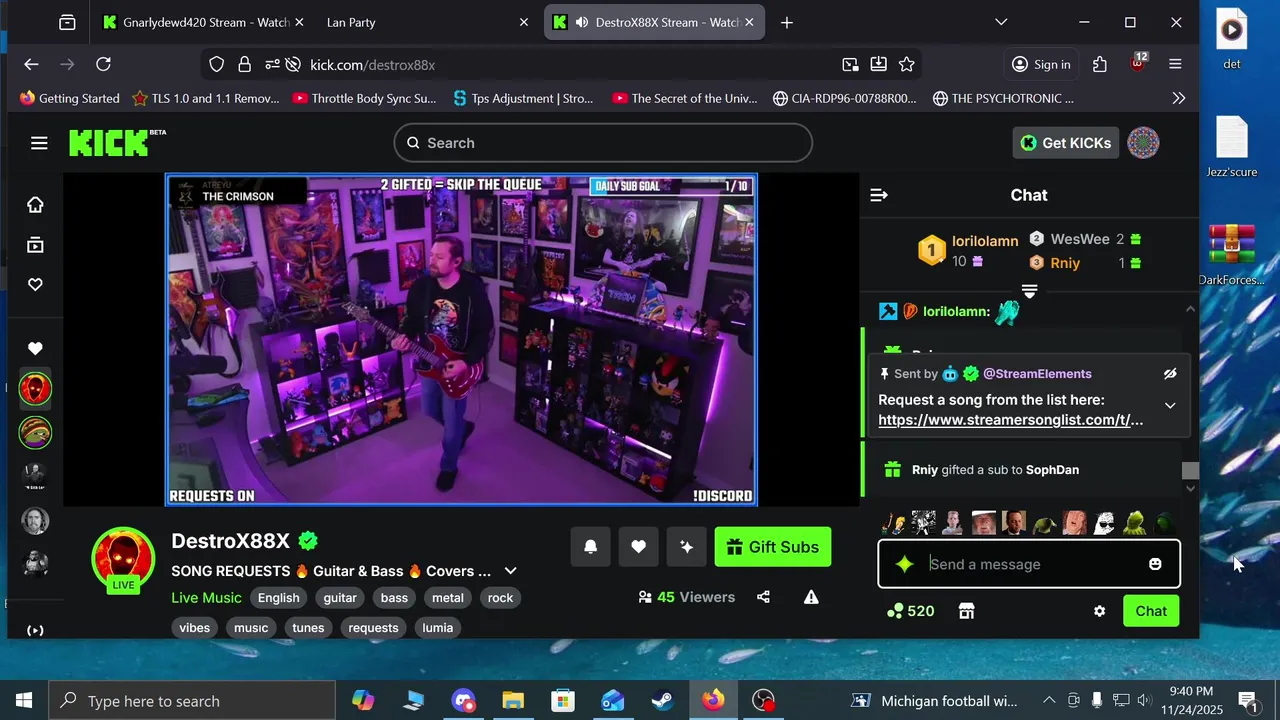Image resolution: width=1280 pixels, height=720 pixels.
Task: Open Browse icon in Kick sidebar
Action: pyautogui.click(x=35, y=245)
